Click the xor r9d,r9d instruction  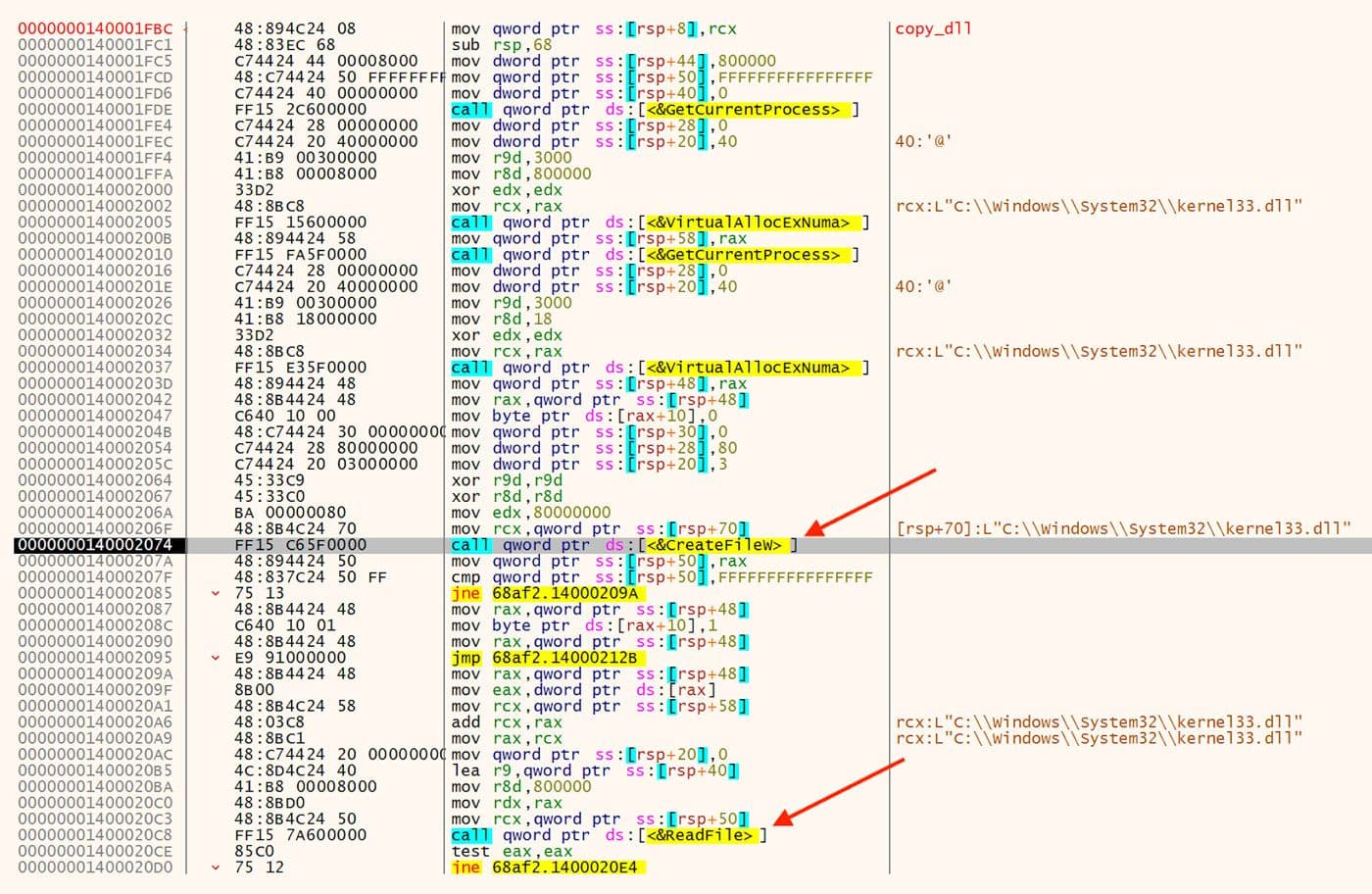point(510,480)
